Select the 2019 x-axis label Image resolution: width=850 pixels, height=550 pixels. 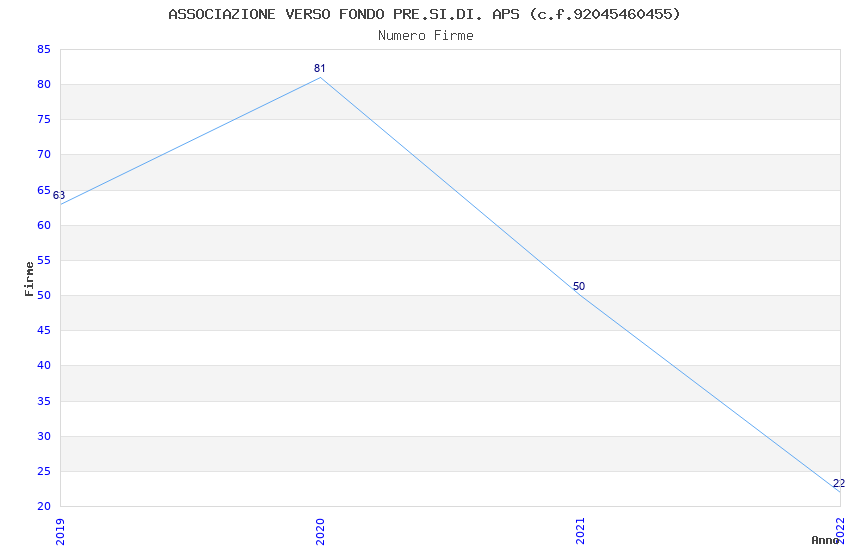point(60,532)
